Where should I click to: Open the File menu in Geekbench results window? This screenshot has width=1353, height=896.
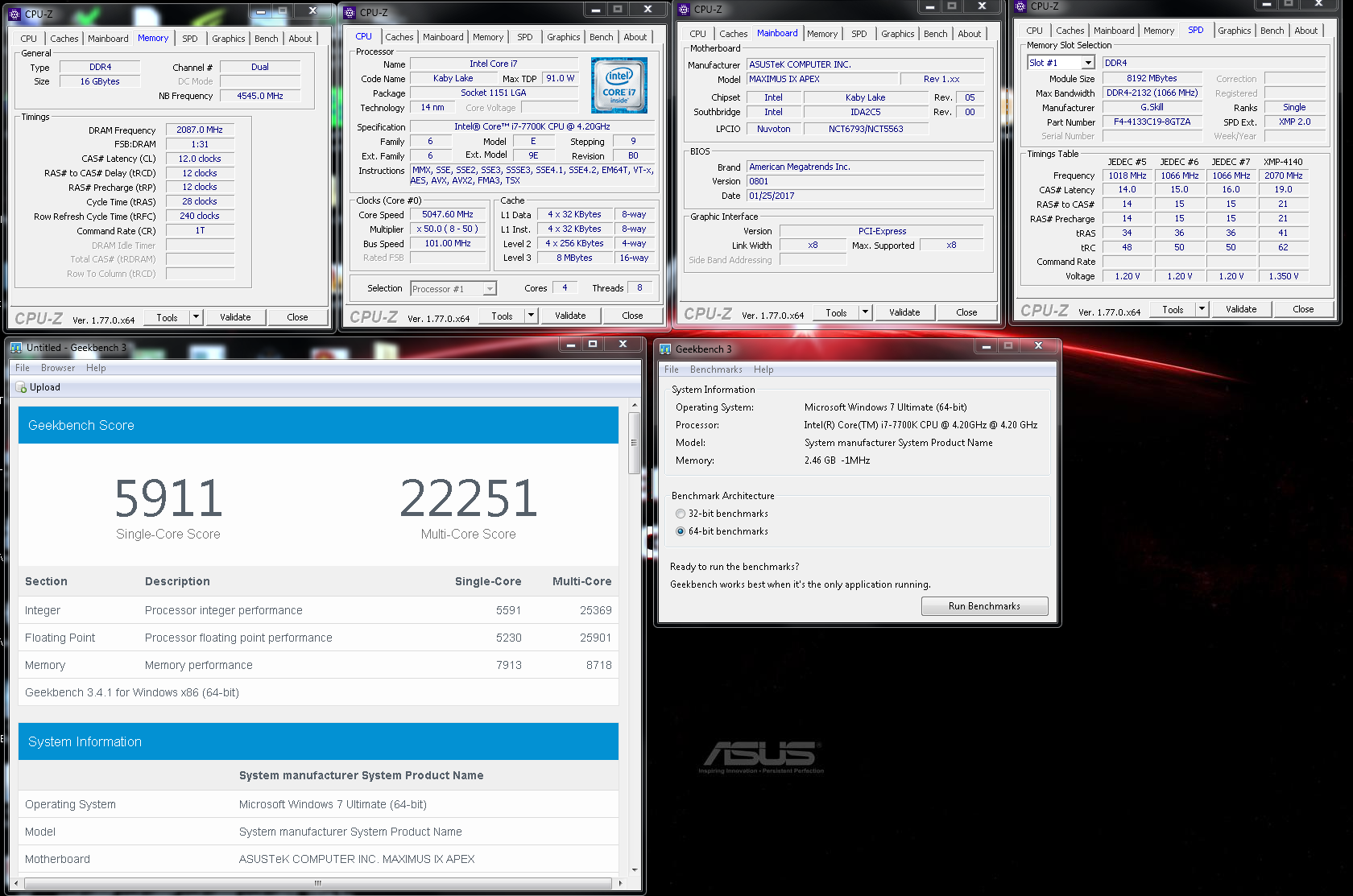[x=23, y=368]
